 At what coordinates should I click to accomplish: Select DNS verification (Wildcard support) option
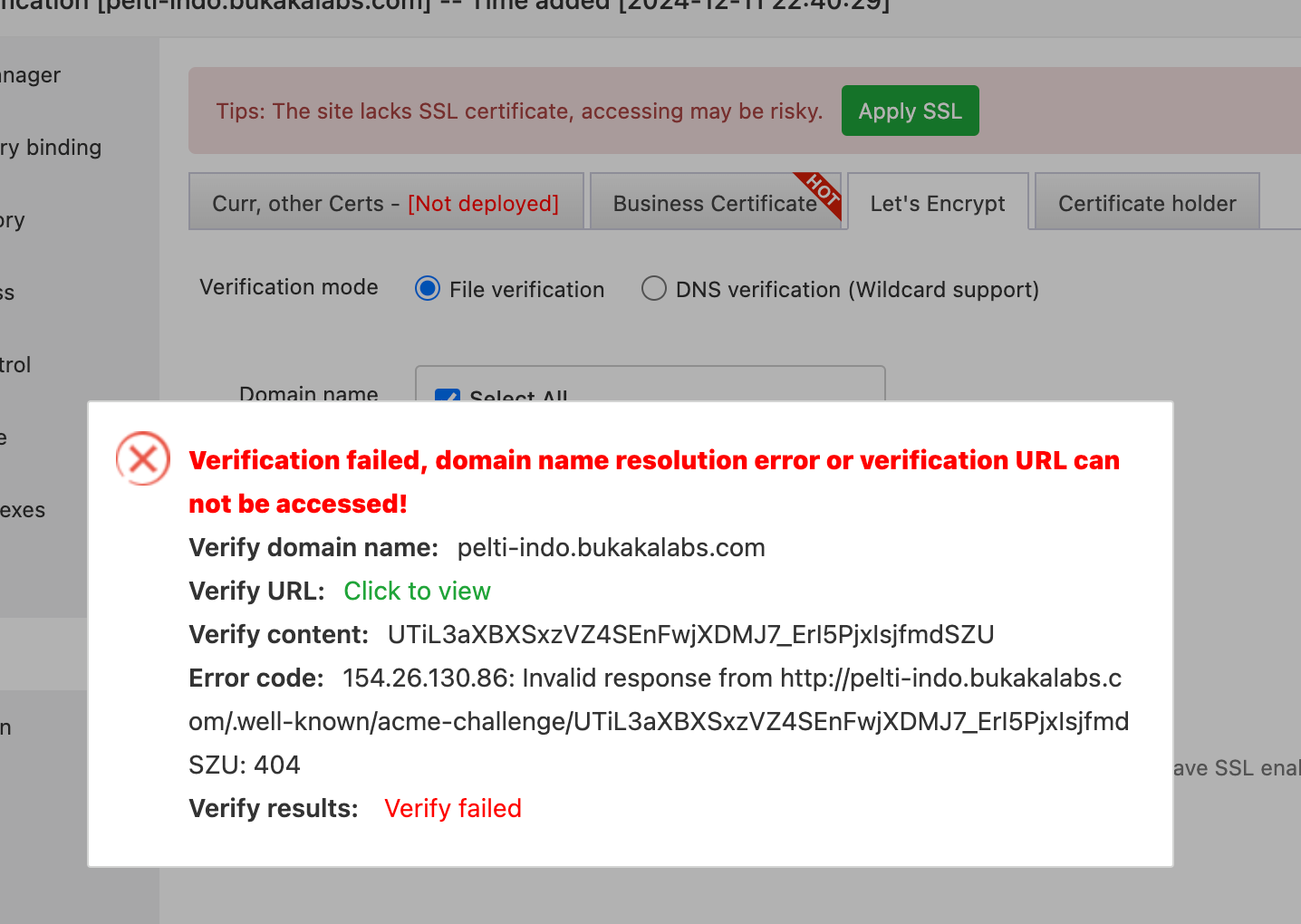point(653,289)
